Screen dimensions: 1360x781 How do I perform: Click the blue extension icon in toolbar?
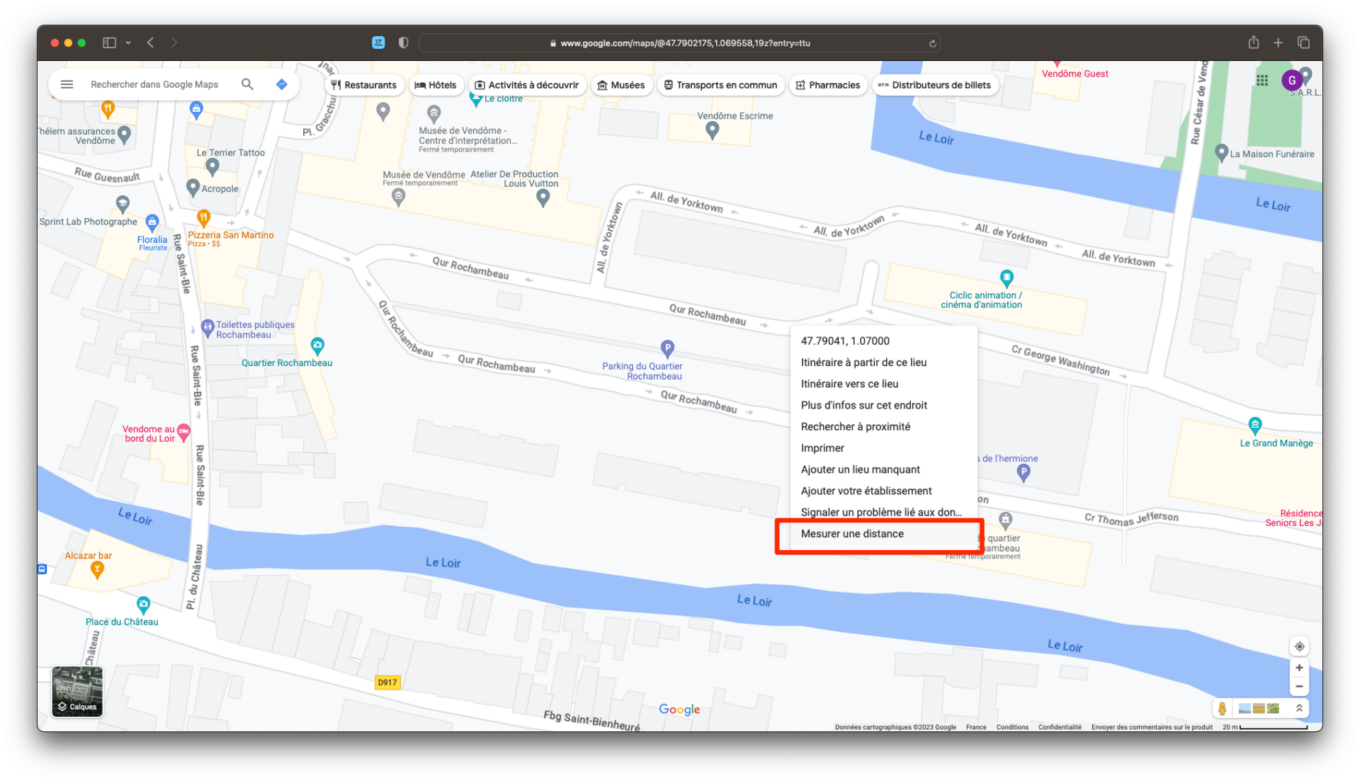pos(378,43)
